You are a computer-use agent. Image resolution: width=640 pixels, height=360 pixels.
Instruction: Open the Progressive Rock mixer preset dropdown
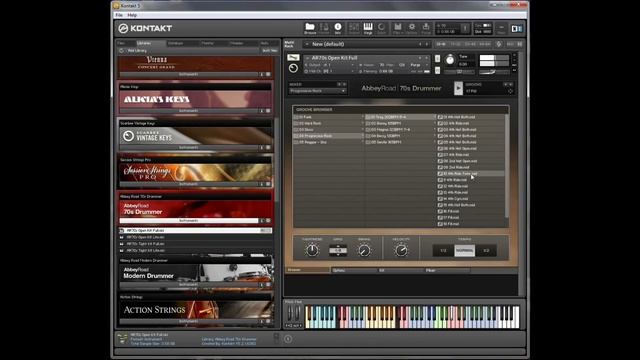(318, 91)
